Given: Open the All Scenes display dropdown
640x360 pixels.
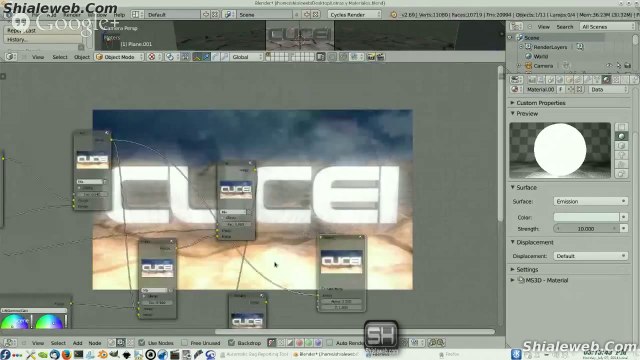Looking at the screenshot, I should point(607,27).
